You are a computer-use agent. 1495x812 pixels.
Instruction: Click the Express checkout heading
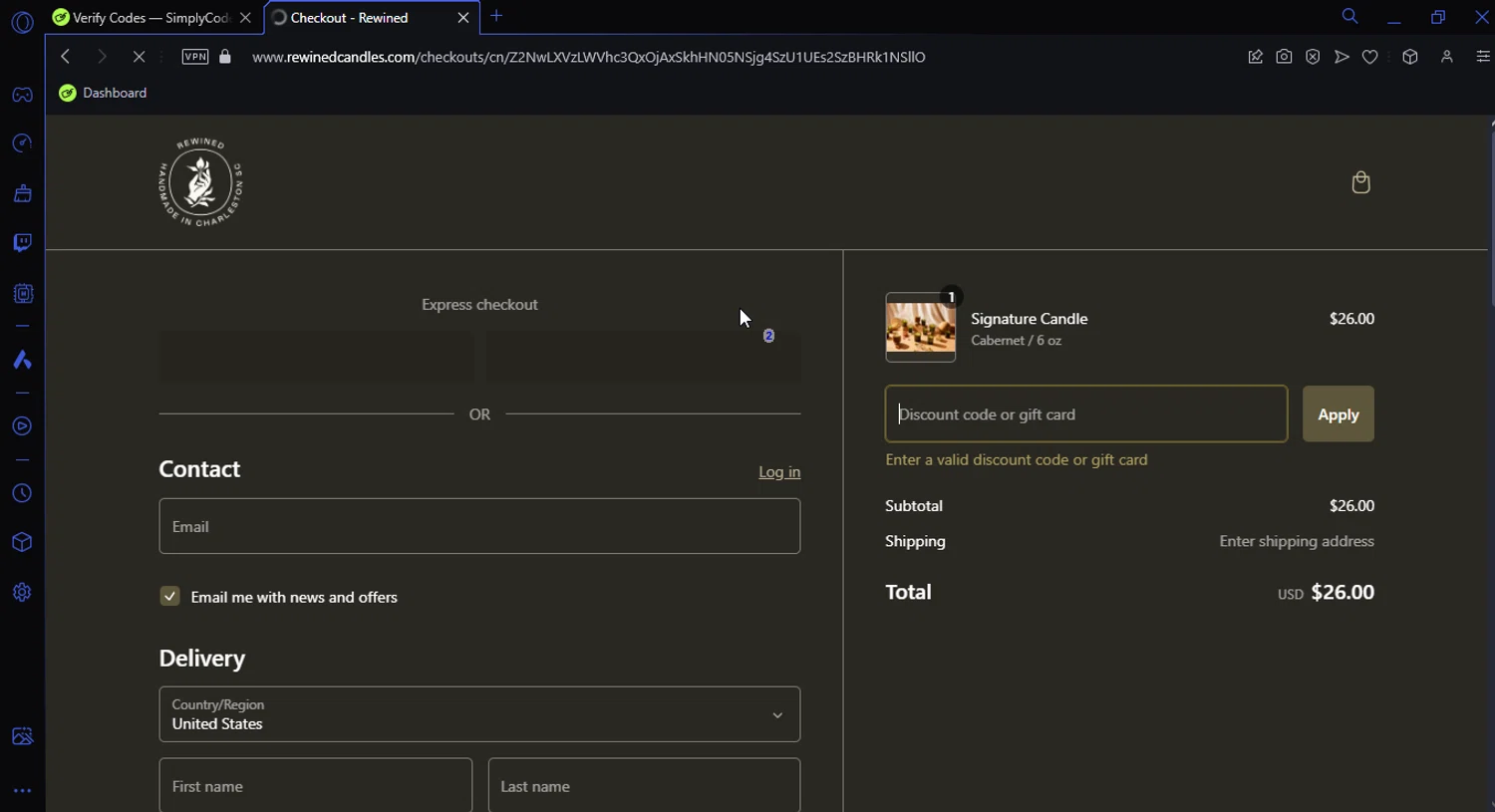click(x=479, y=305)
